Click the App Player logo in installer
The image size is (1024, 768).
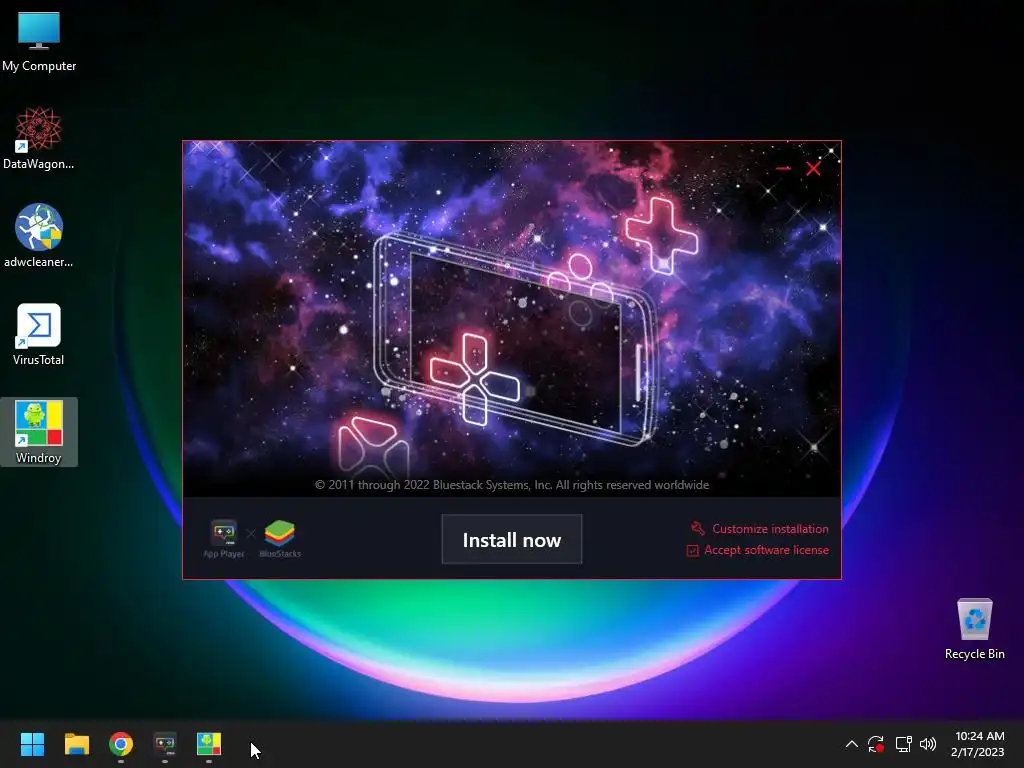click(x=223, y=539)
